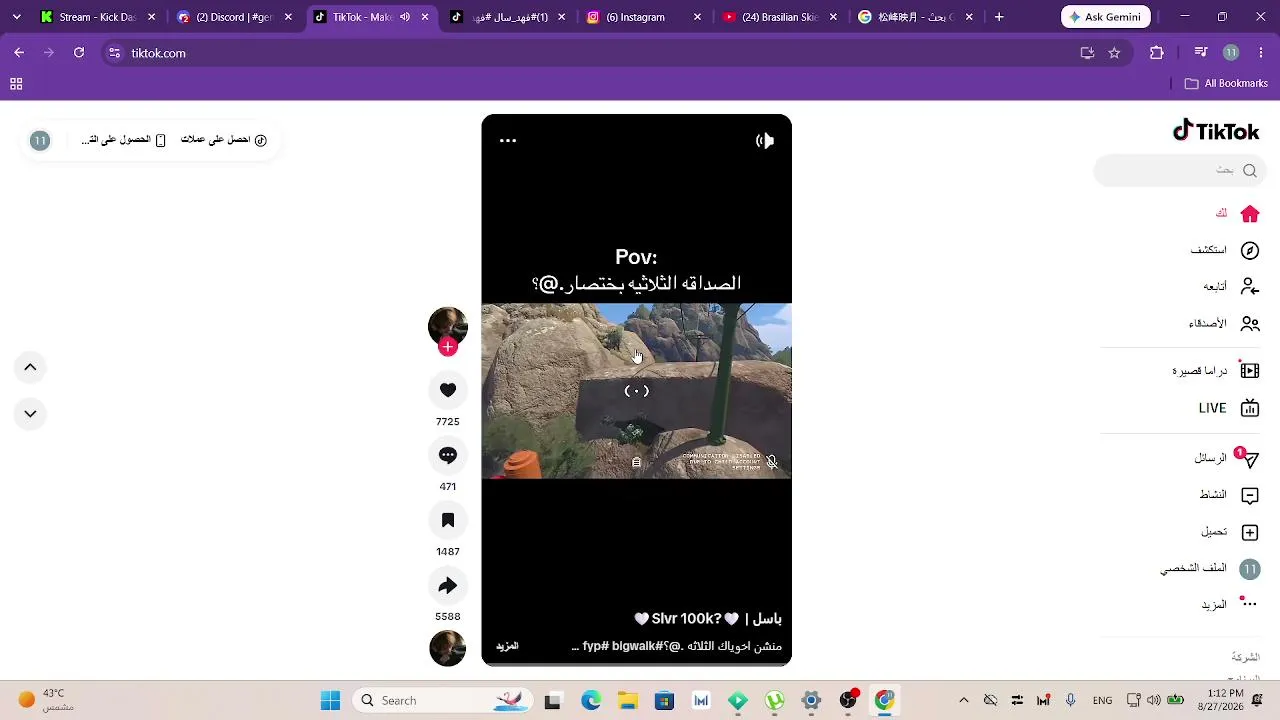This screenshot has height=720, width=1280.
Task: Toggle the video sound speaker icon
Action: pyautogui.click(x=765, y=140)
